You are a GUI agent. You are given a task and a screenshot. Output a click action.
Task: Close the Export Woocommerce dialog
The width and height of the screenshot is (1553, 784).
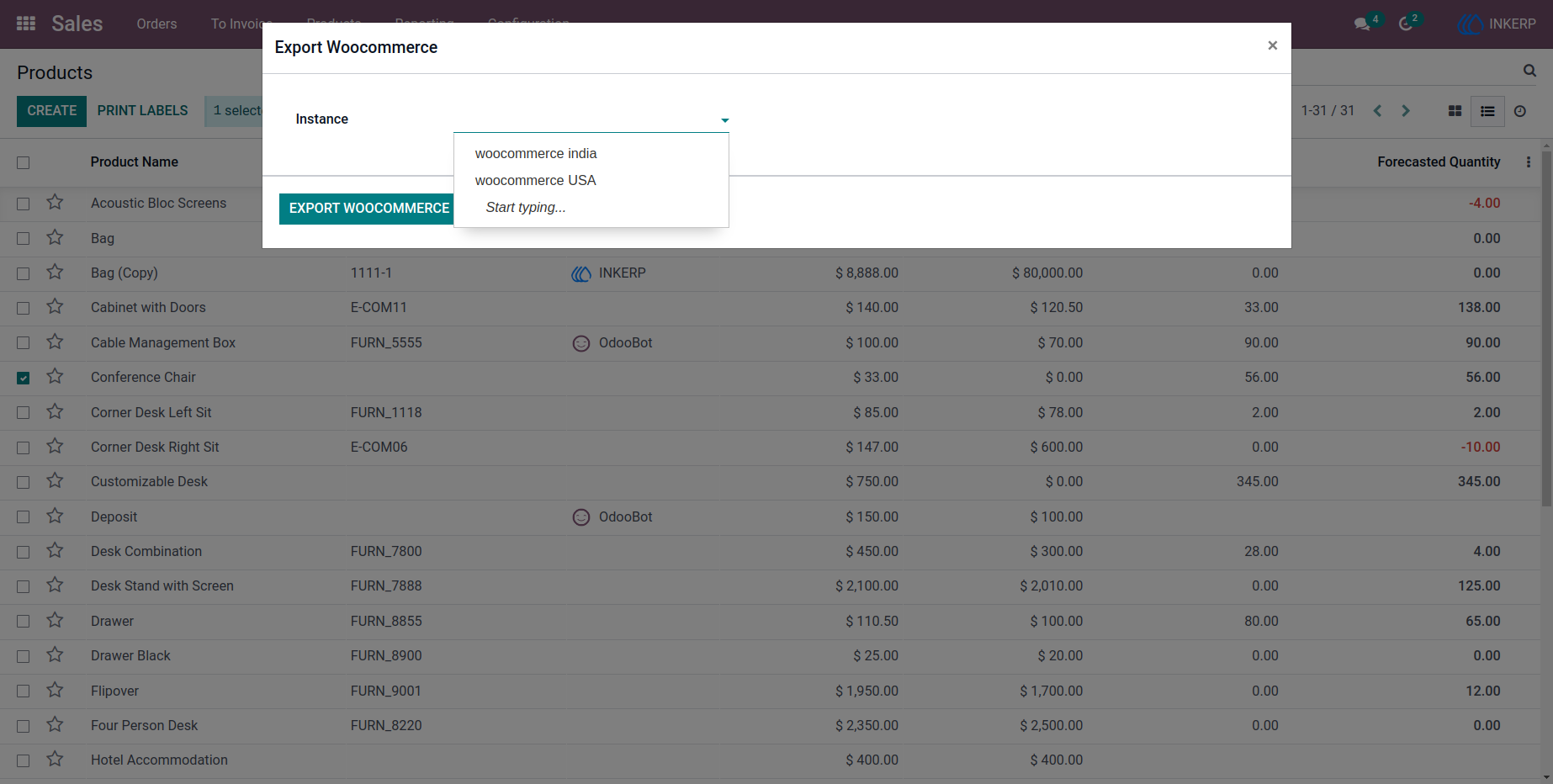[x=1273, y=45]
